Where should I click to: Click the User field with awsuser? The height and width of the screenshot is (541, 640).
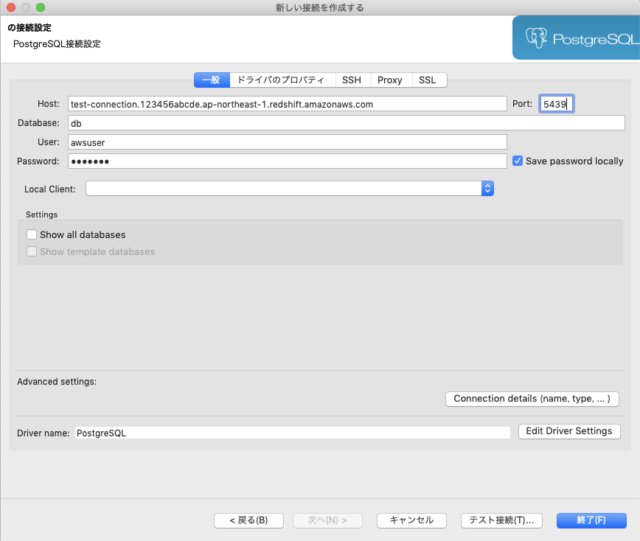click(x=287, y=142)
